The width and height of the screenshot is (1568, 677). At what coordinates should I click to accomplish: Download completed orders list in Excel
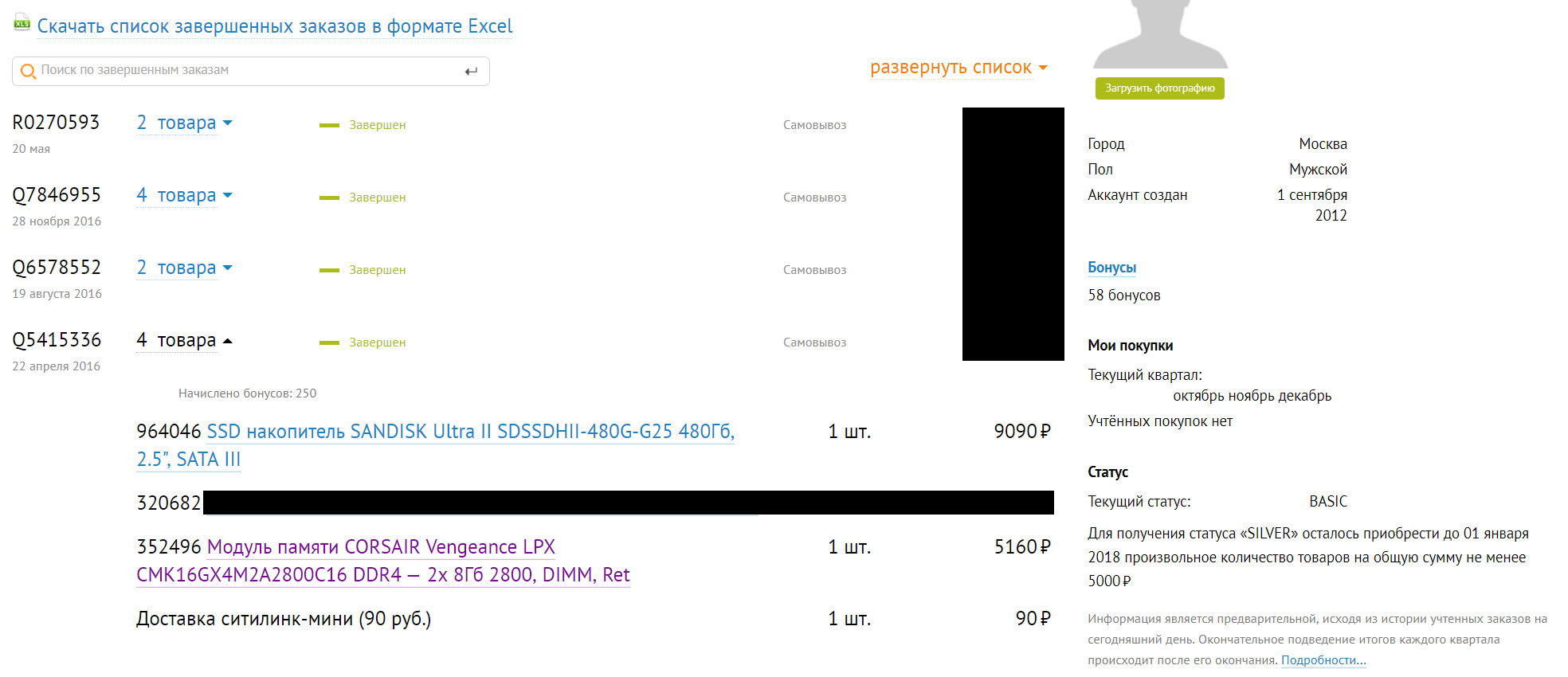pos(274,26)
